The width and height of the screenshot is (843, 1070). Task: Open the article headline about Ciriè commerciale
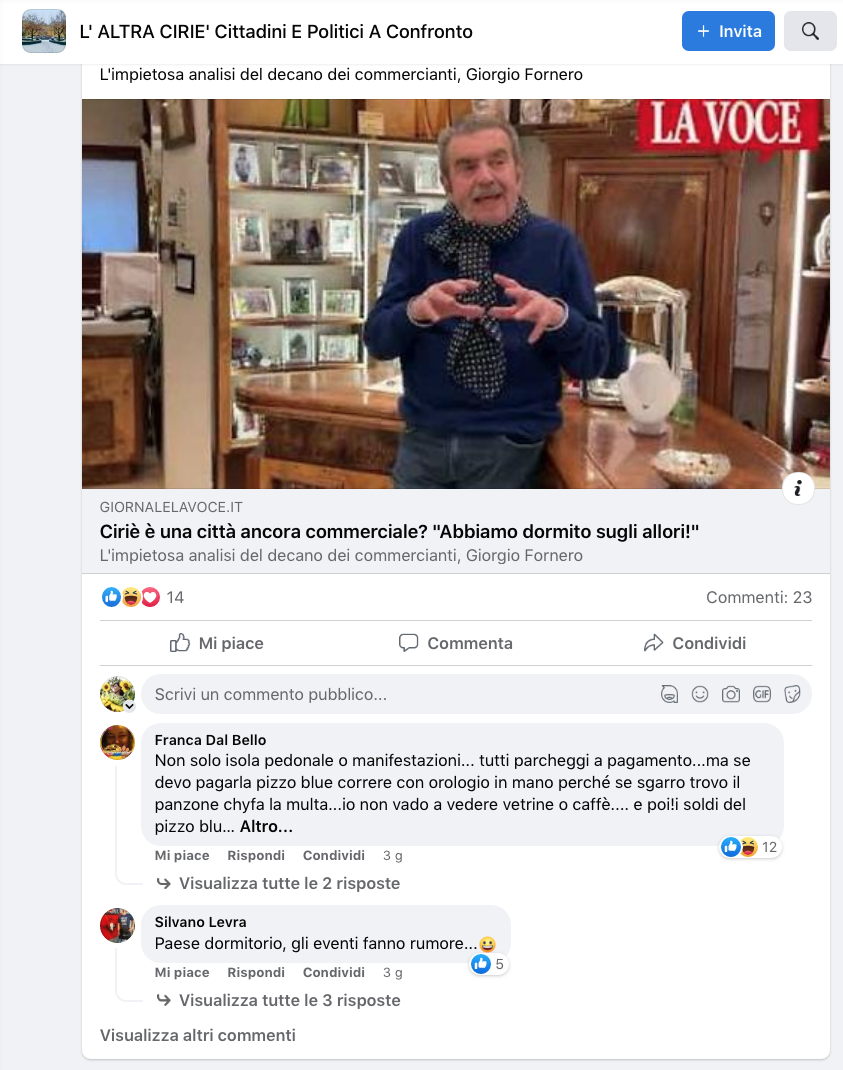pos(399,532)
